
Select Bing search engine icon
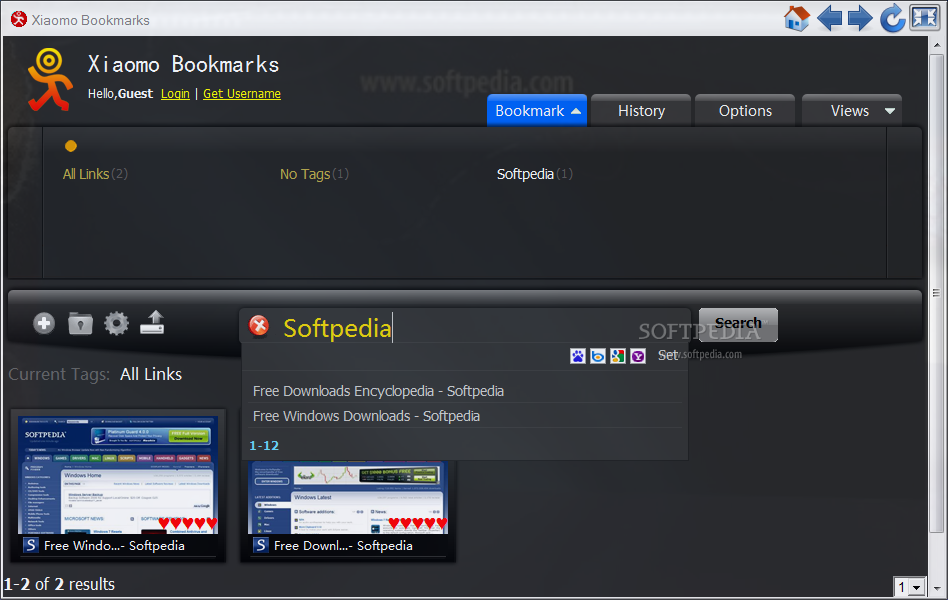click(598, 356)
